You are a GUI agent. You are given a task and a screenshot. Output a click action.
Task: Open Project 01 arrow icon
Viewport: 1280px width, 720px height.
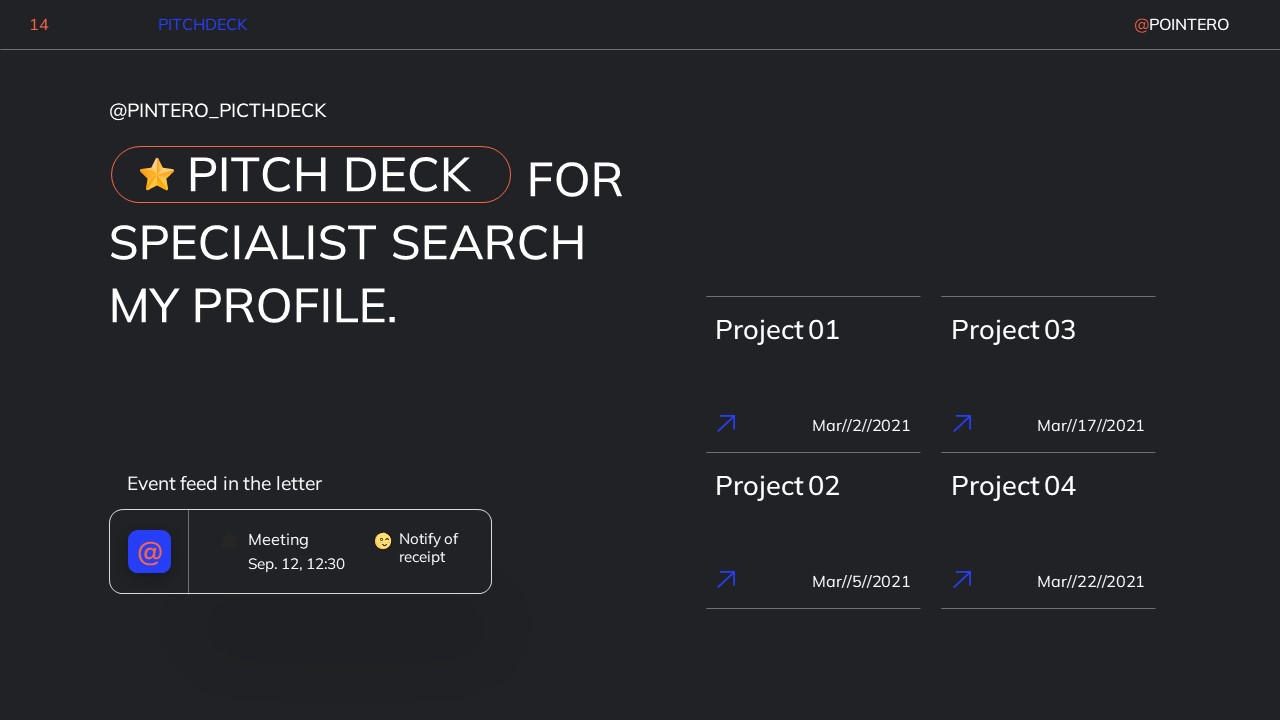point(726,424)
